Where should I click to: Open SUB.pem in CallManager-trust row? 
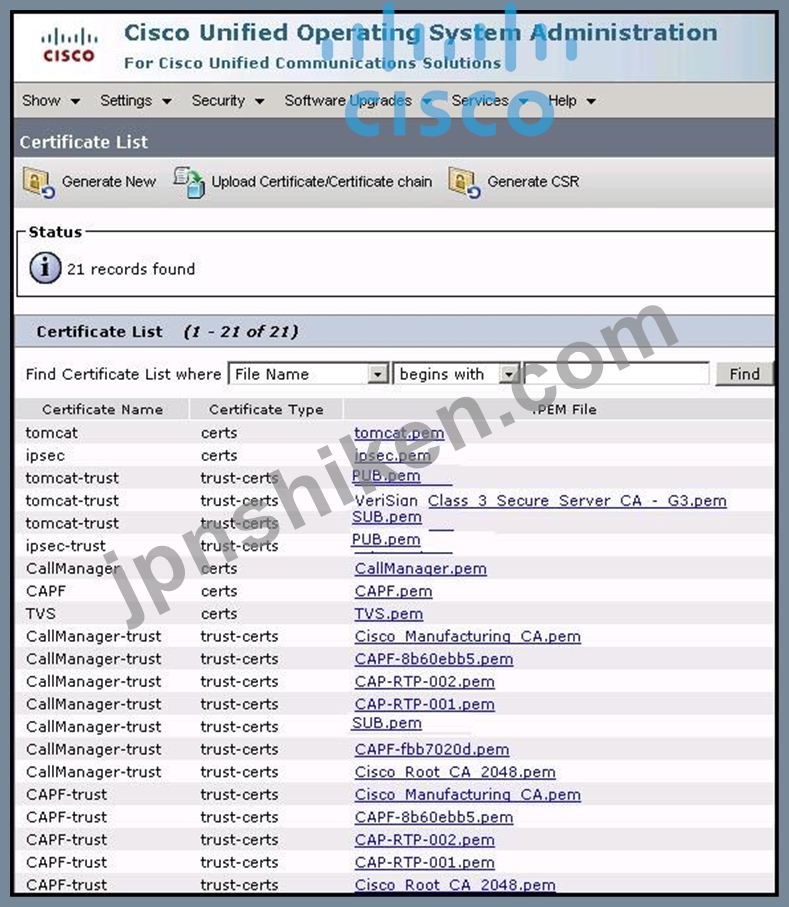click(386, 723)
